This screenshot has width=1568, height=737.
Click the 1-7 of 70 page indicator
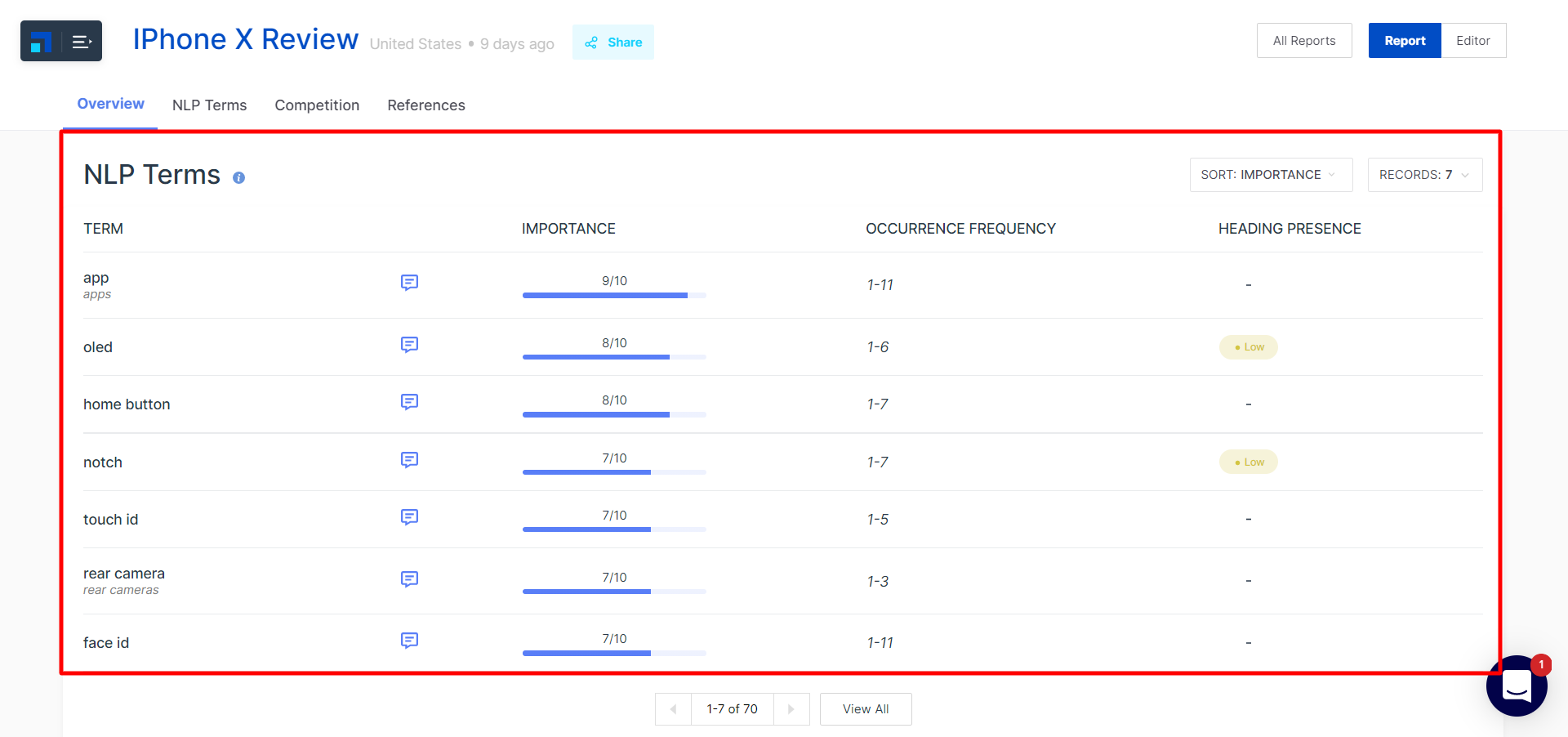(x=733, y=709)
